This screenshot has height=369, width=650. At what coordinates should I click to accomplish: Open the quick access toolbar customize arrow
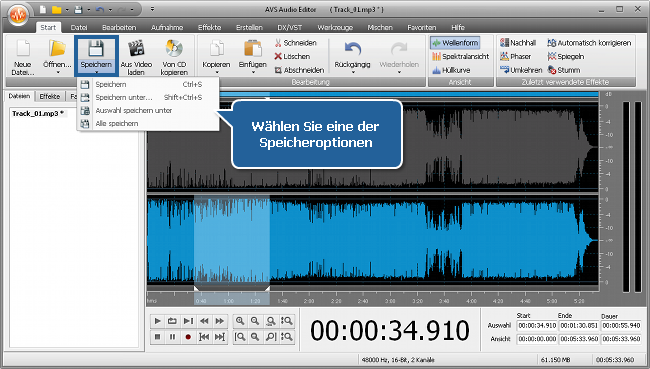(x=152, y=9)
